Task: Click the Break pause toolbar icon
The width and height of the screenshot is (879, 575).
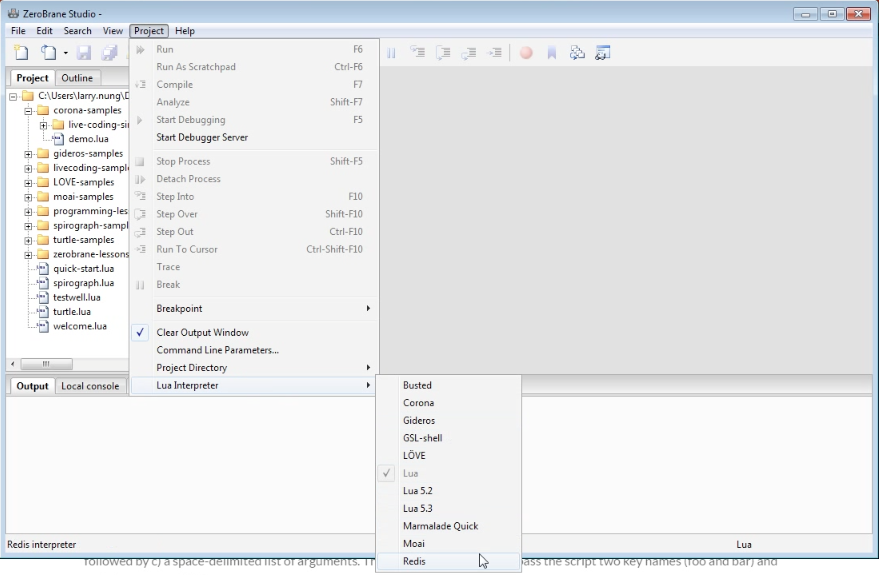Action: click(391, 53)
